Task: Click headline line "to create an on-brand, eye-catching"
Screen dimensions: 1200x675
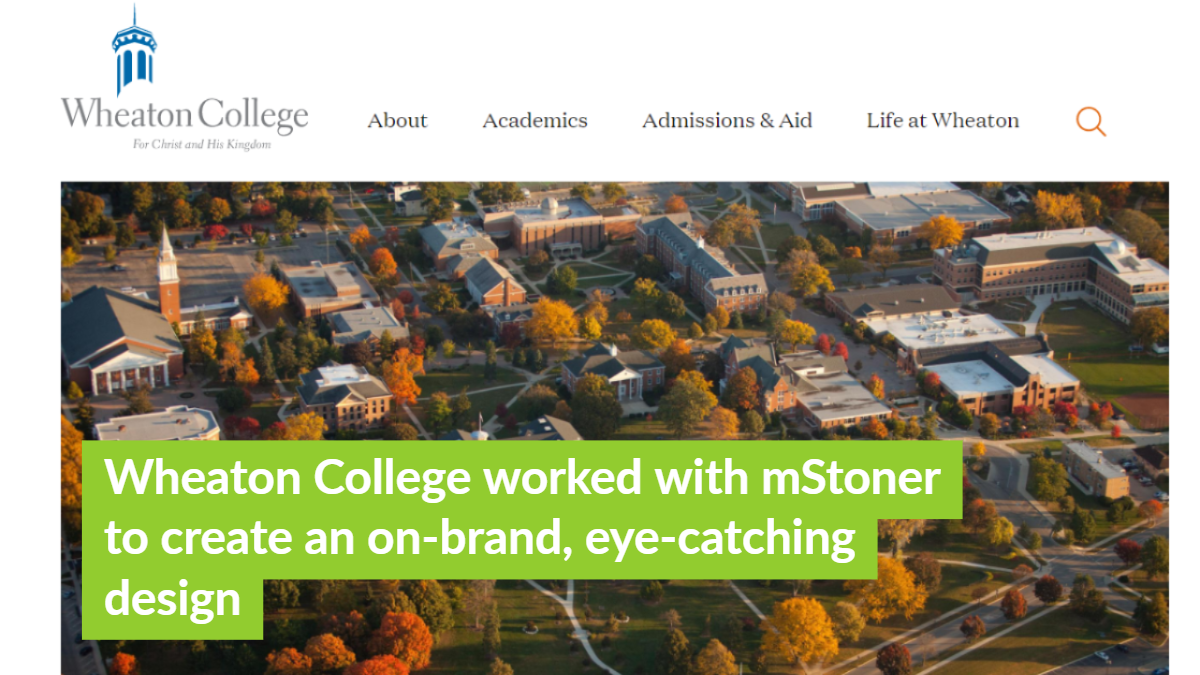Action: click(480, 538)
